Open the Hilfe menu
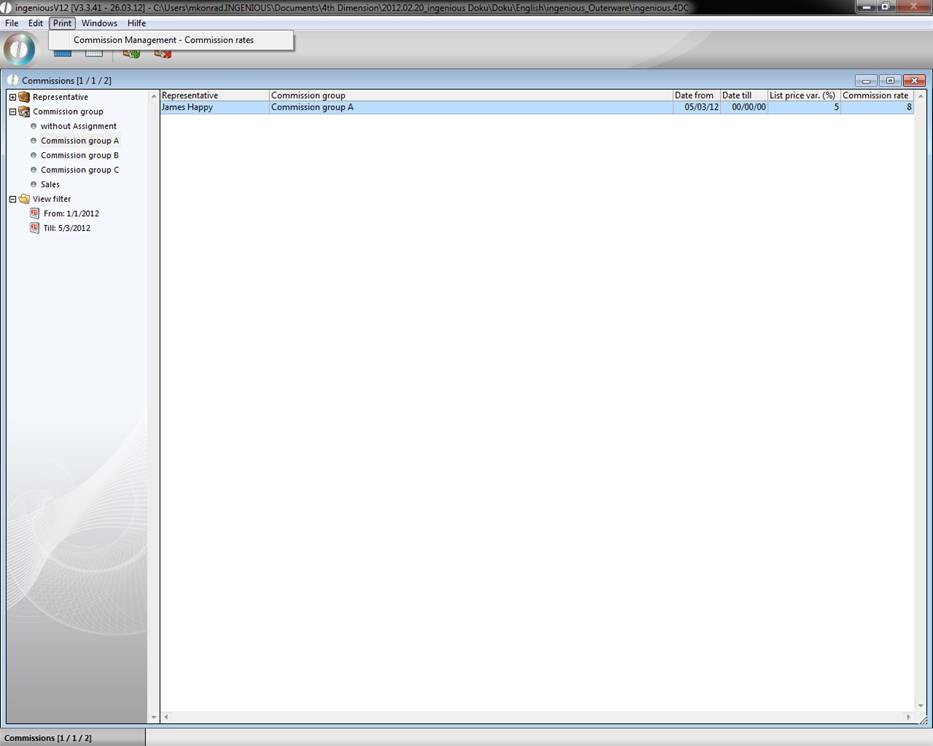 136,23
